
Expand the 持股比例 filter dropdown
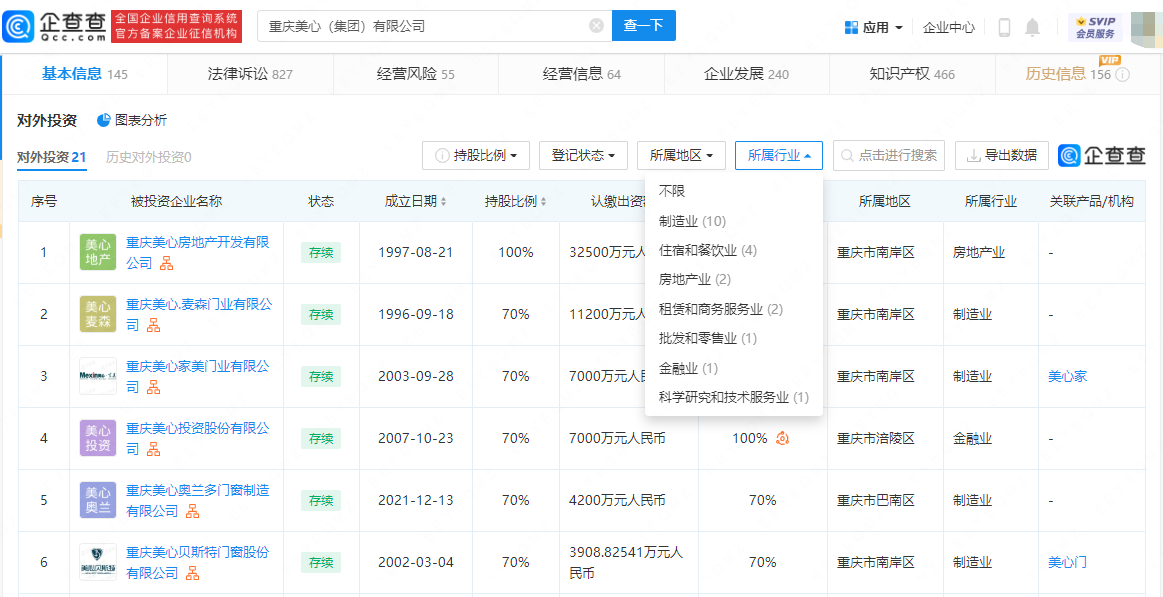tap(476, 155)
